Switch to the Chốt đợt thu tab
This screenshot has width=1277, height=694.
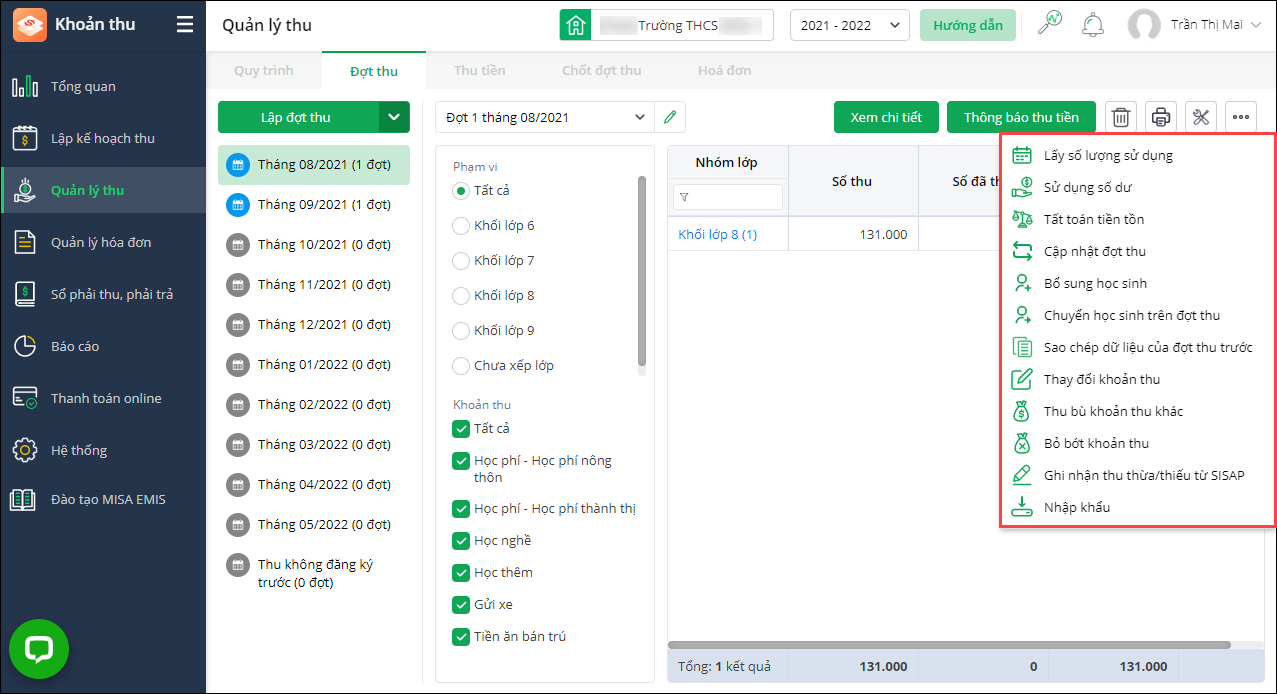pos(601,71)
